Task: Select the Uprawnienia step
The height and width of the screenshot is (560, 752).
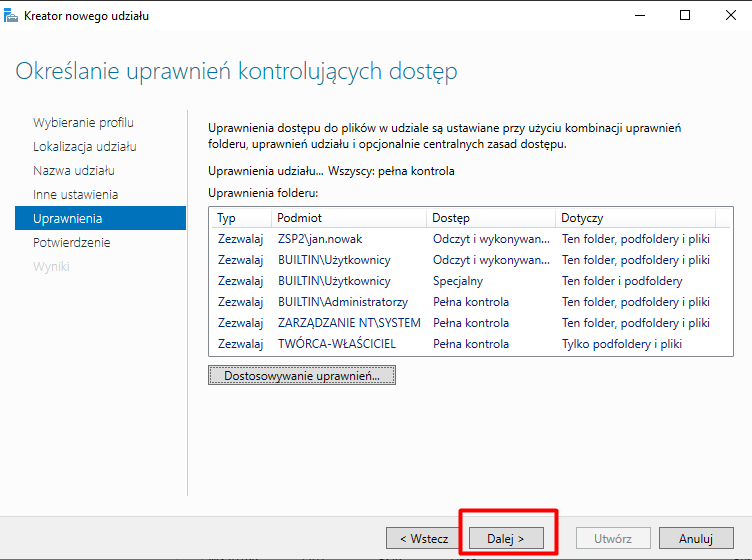Action: (68, 218)
